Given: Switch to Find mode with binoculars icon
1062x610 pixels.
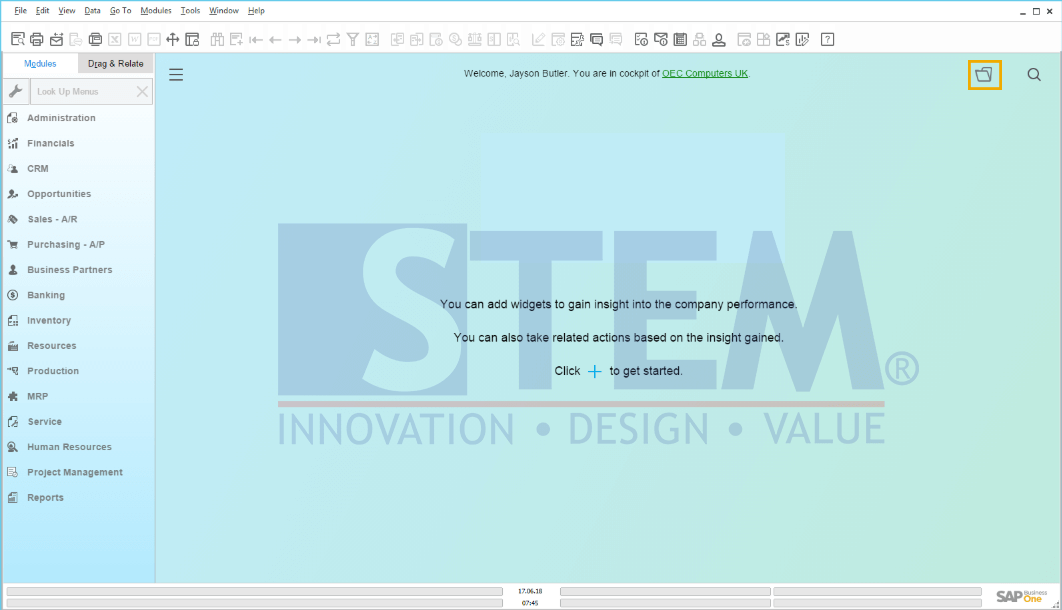Looking at the screenshot, I should [x=217, y=39].
